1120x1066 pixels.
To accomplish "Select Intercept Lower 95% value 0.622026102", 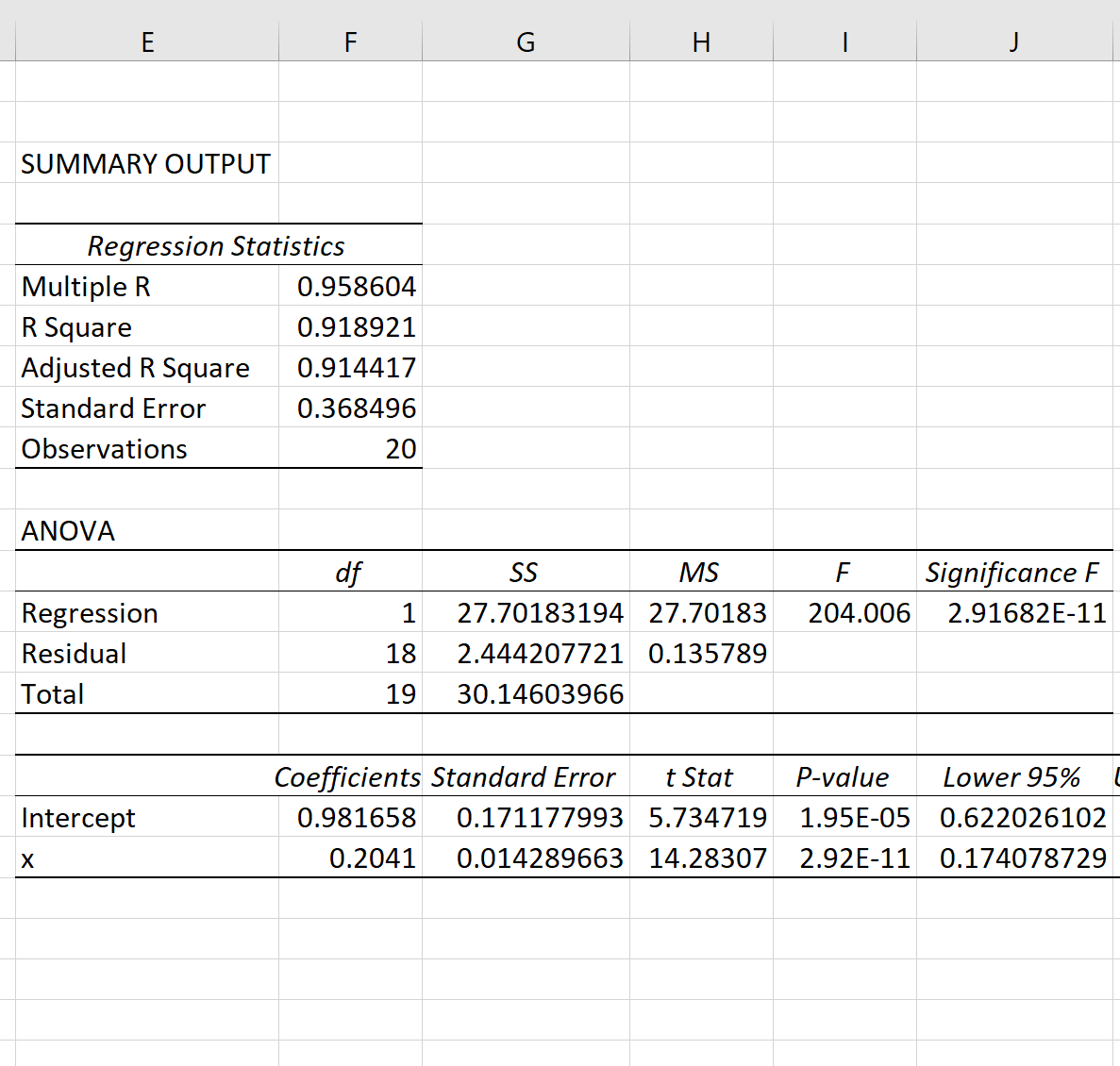I will point(1015,818).
